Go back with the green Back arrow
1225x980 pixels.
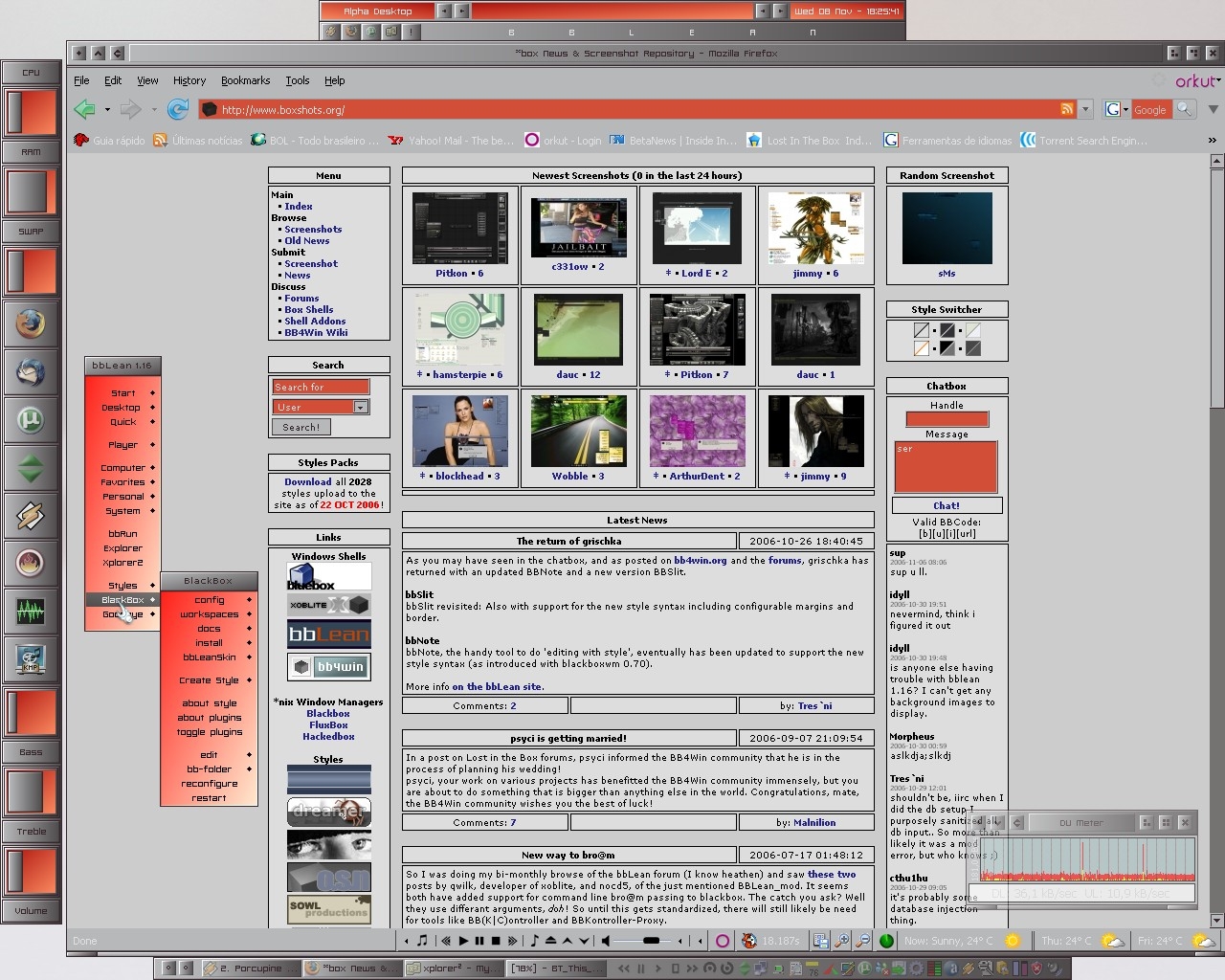85,110
